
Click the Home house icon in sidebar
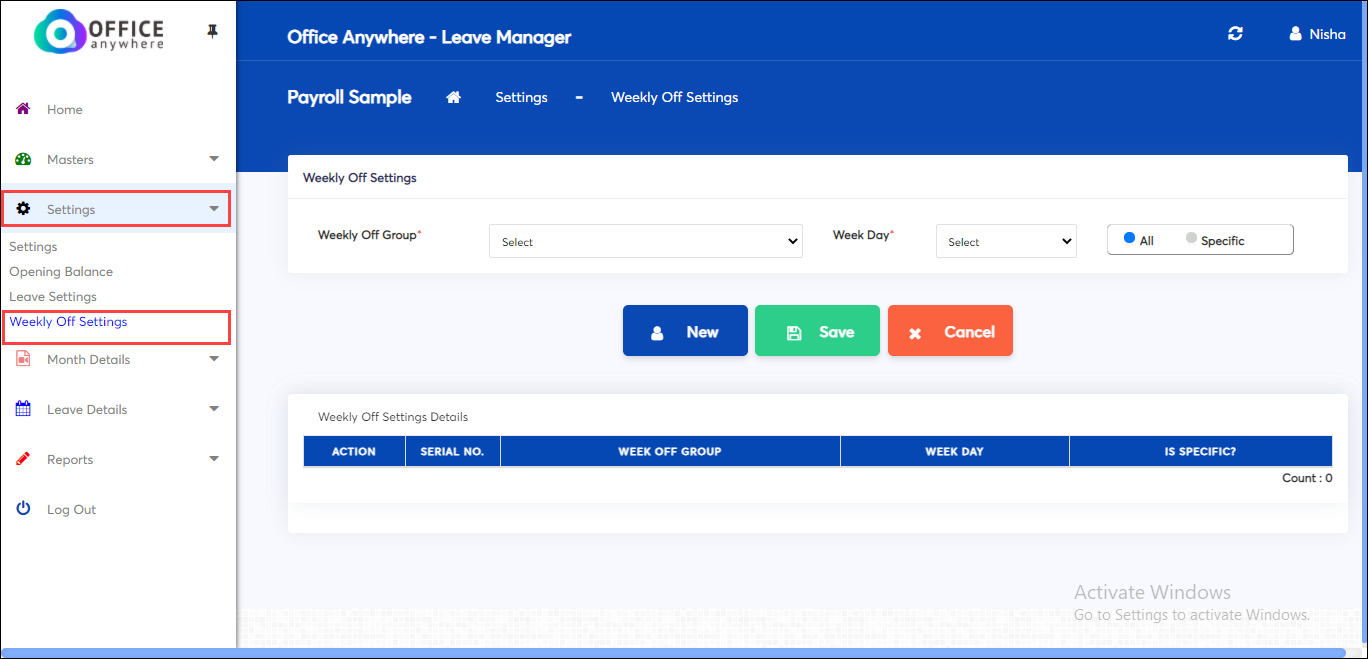coord(23,109)
